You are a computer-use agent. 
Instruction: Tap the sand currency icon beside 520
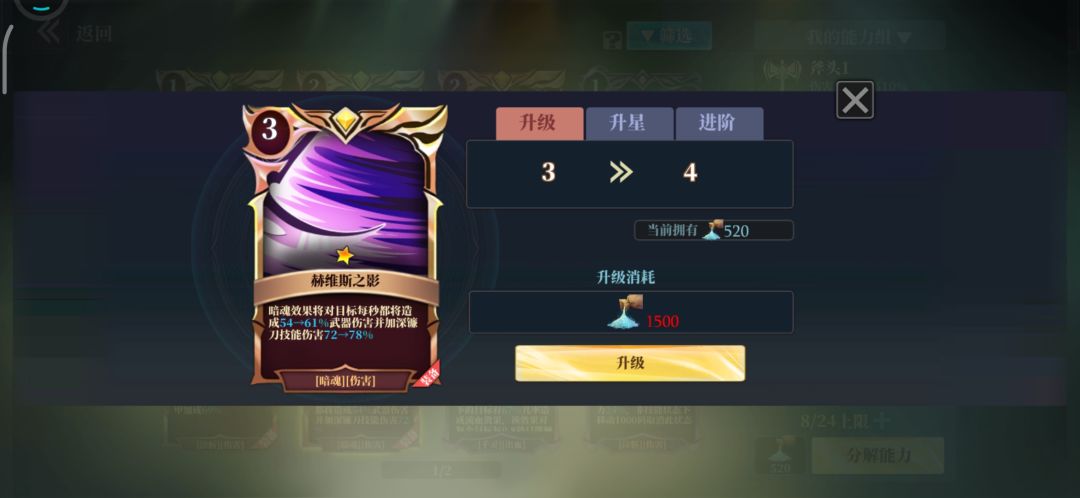[x=713, y=230]
